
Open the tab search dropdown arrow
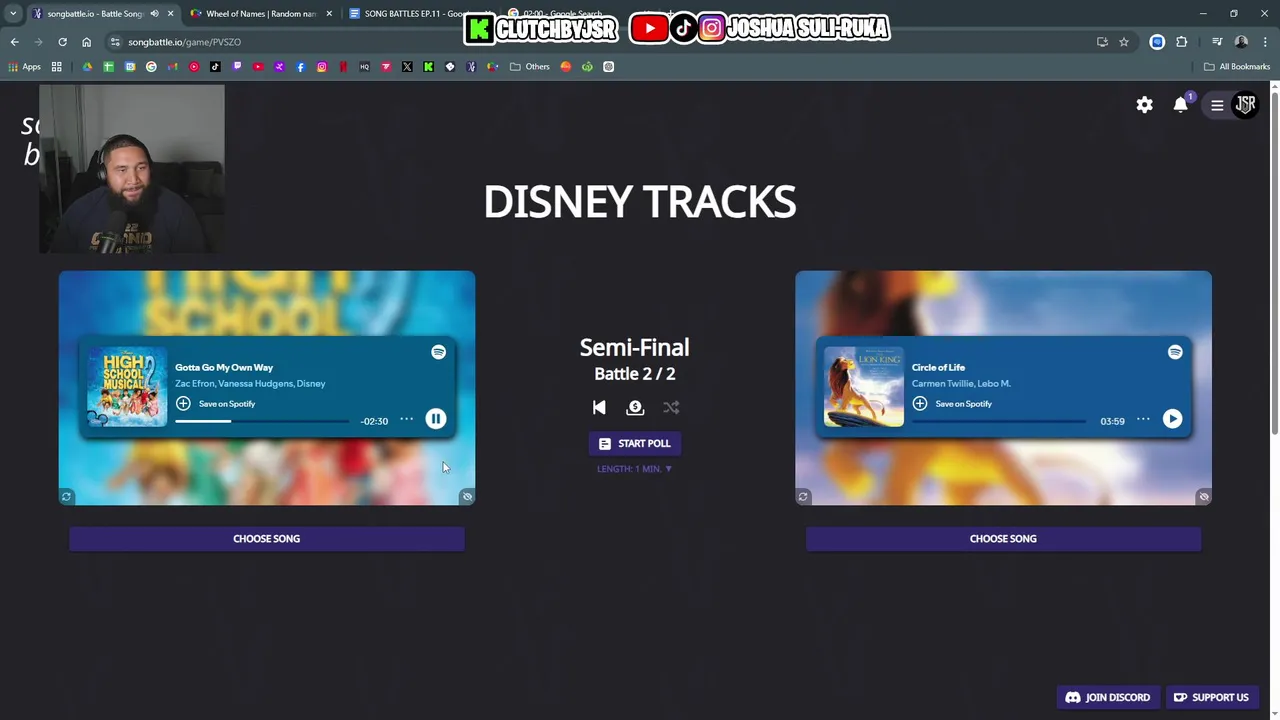pyautogui.click(x=13, y=14)
